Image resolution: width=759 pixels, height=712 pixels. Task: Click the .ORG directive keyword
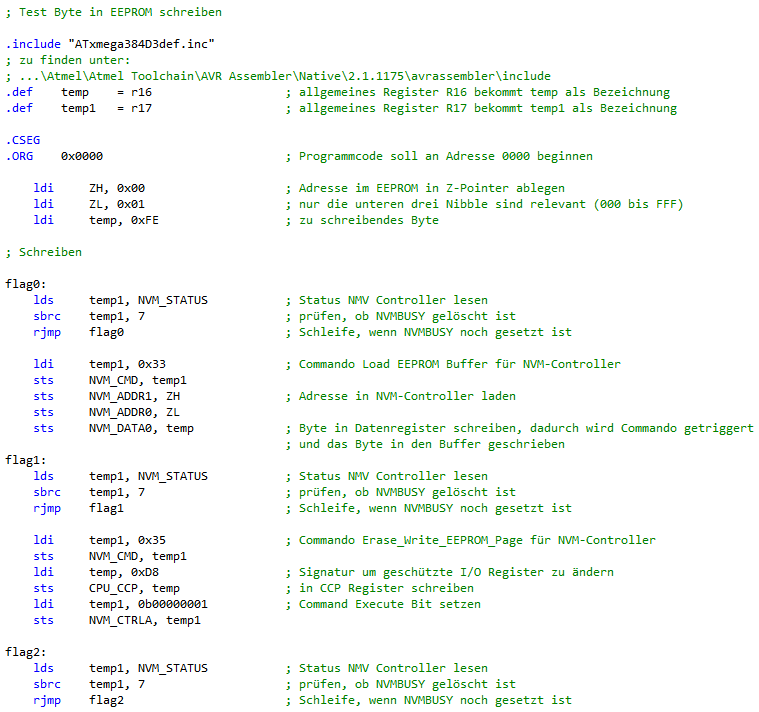click(x=20, y=156)
